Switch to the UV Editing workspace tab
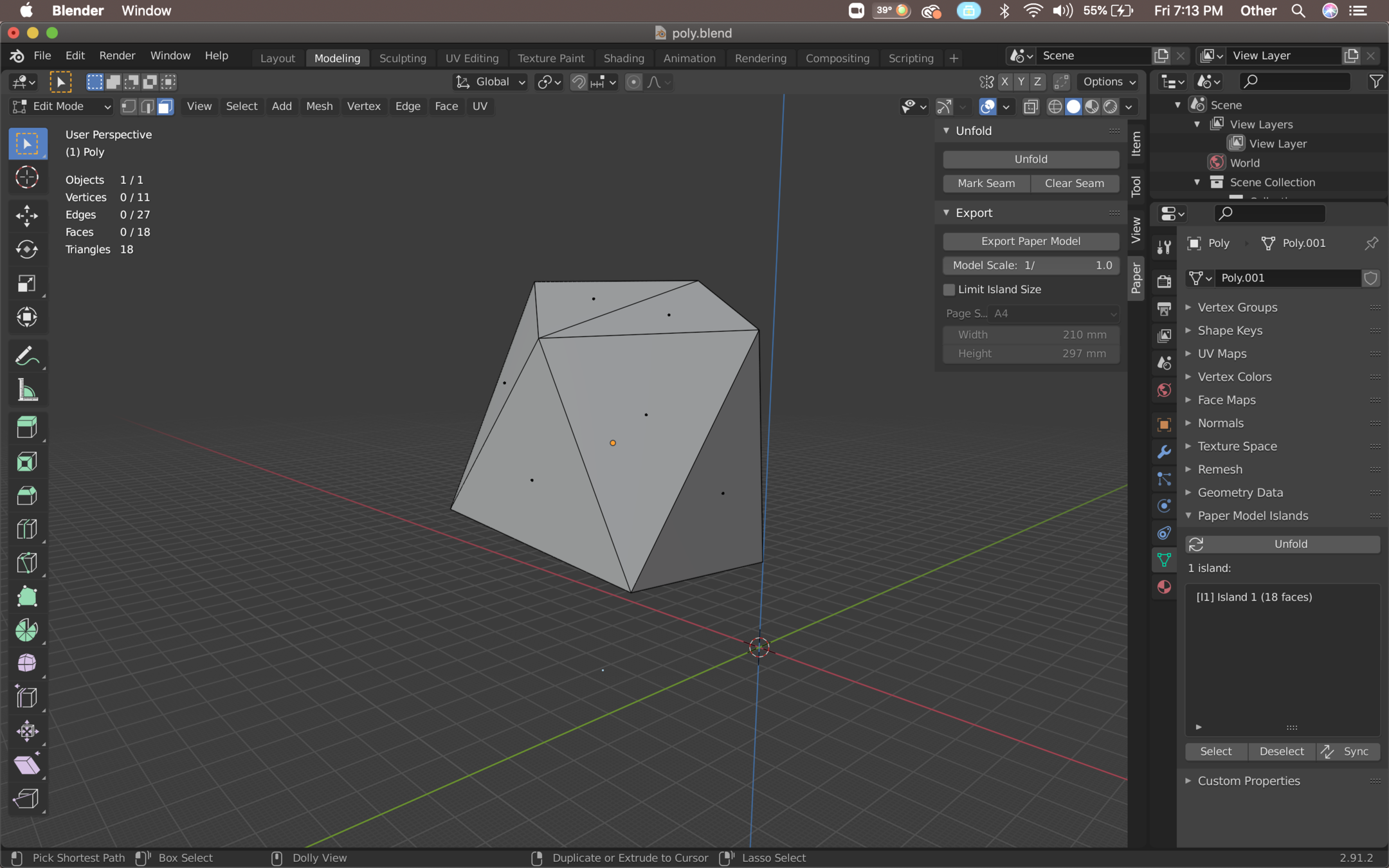Viewport: 1389px width, 868px height. (x=471, y=58)
